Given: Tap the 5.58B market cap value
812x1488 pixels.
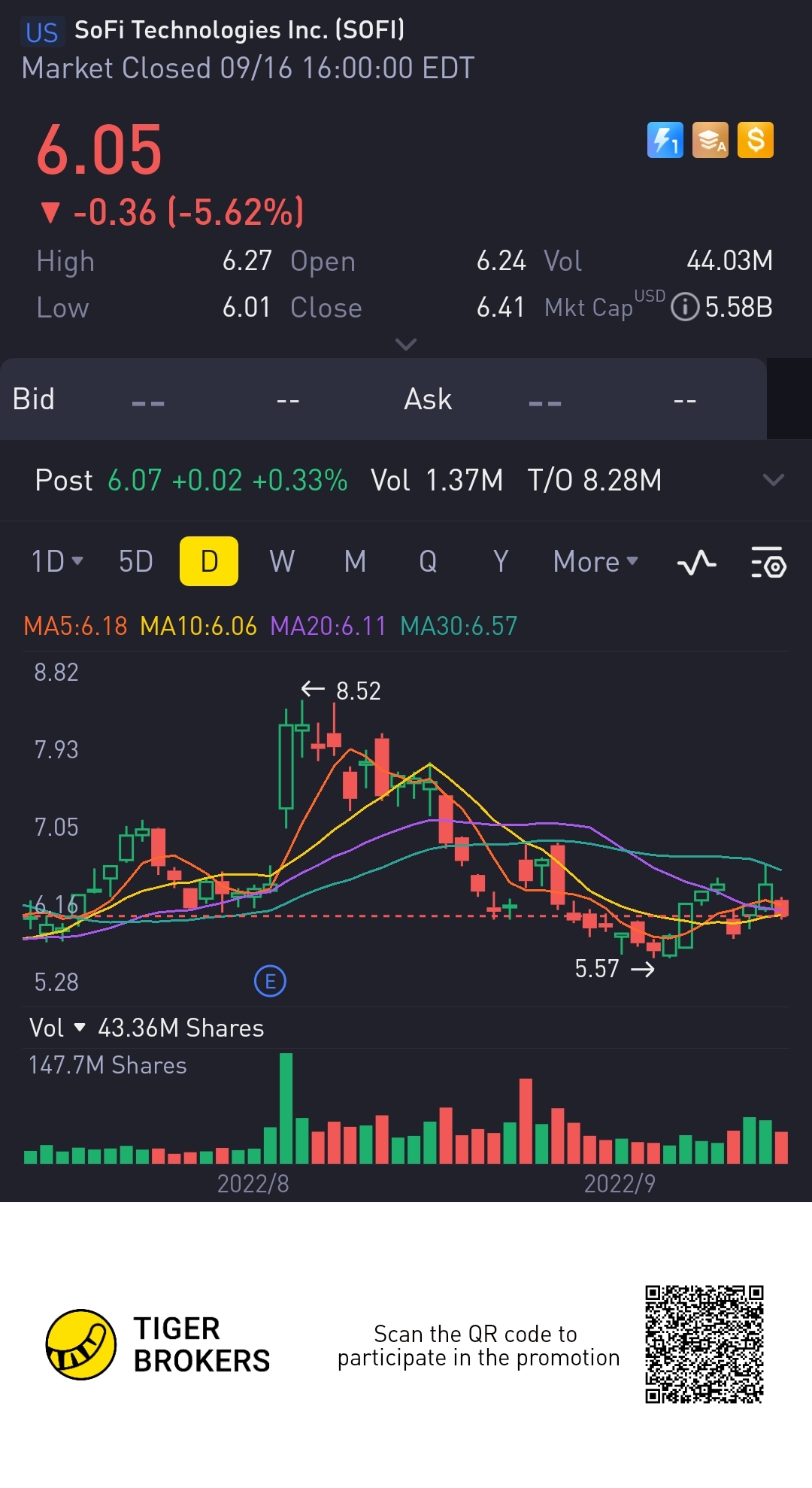Looking at the screenshot, I should (738, 307).
